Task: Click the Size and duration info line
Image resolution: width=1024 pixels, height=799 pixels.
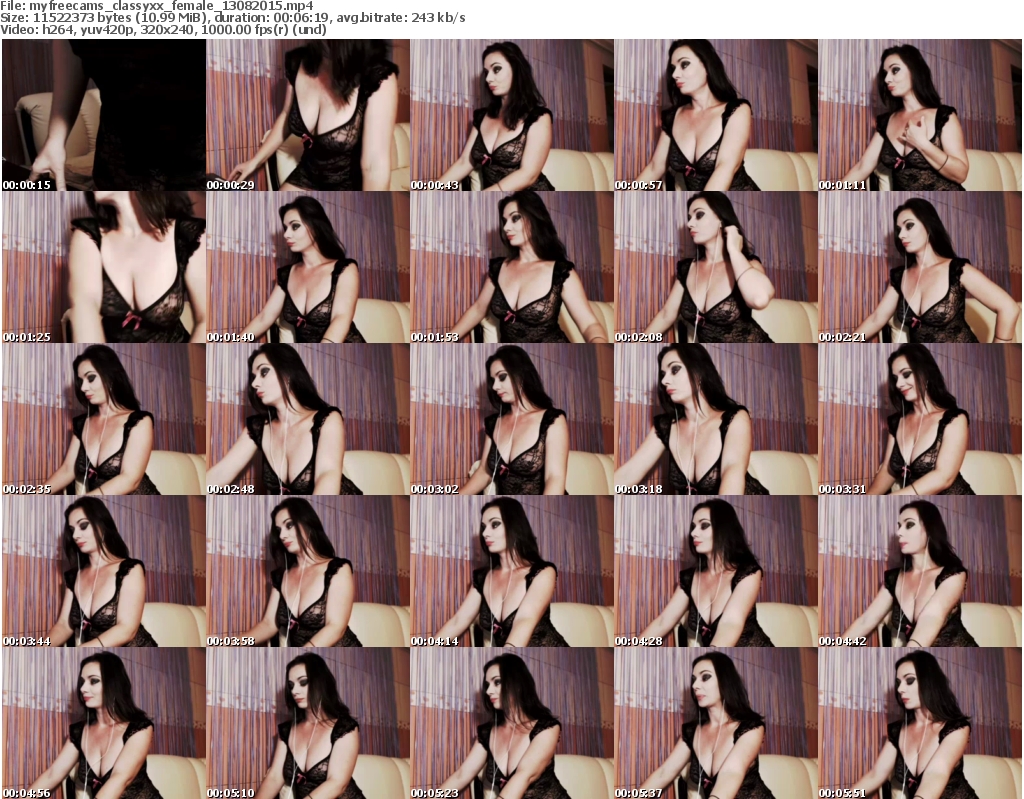Action: 232,18
